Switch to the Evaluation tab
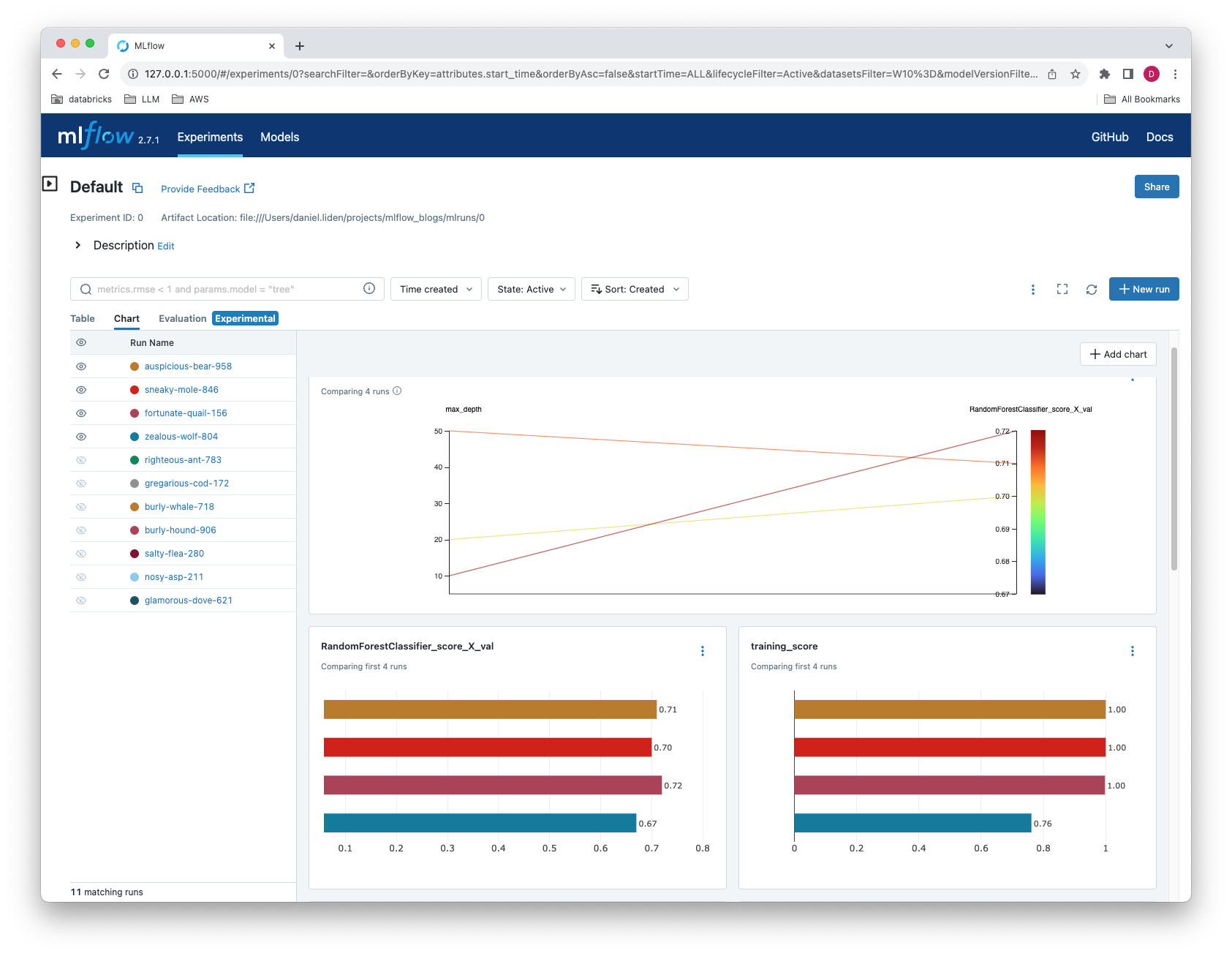This screenshot has width=1232, height=956. (181, 318)
